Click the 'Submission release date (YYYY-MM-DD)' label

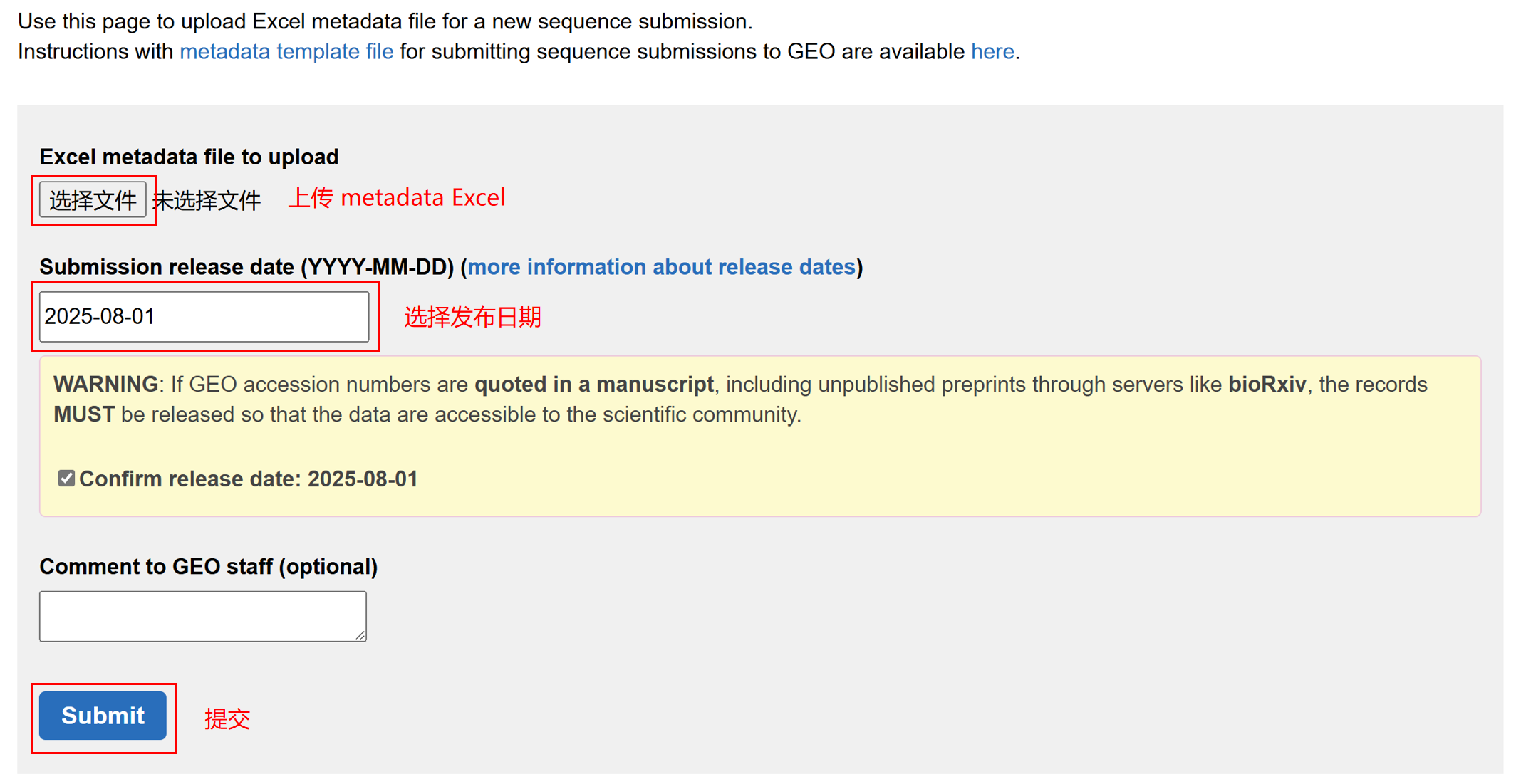246,267
